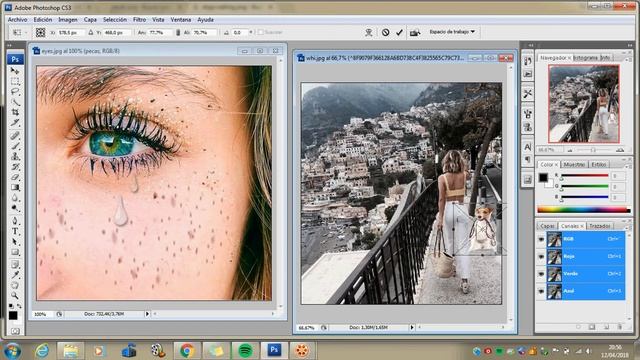Image resolution: width=640 pixels, height=360 pixels.
Task: Select the Clone Stamp tool
Action: pos(15,156)
